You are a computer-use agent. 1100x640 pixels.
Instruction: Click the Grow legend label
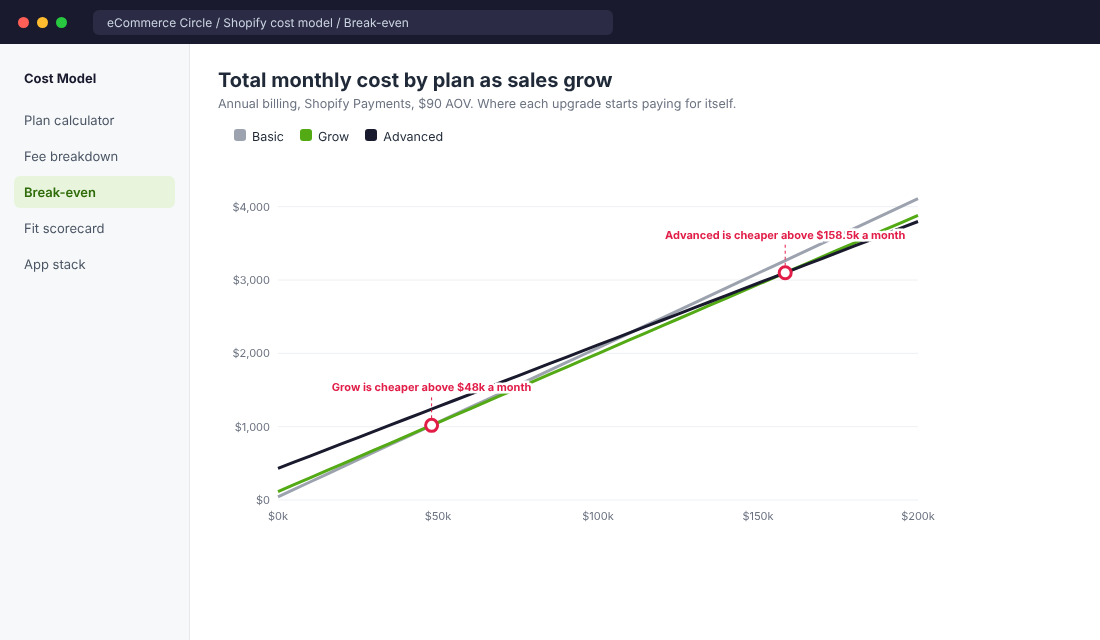point(333,136)
